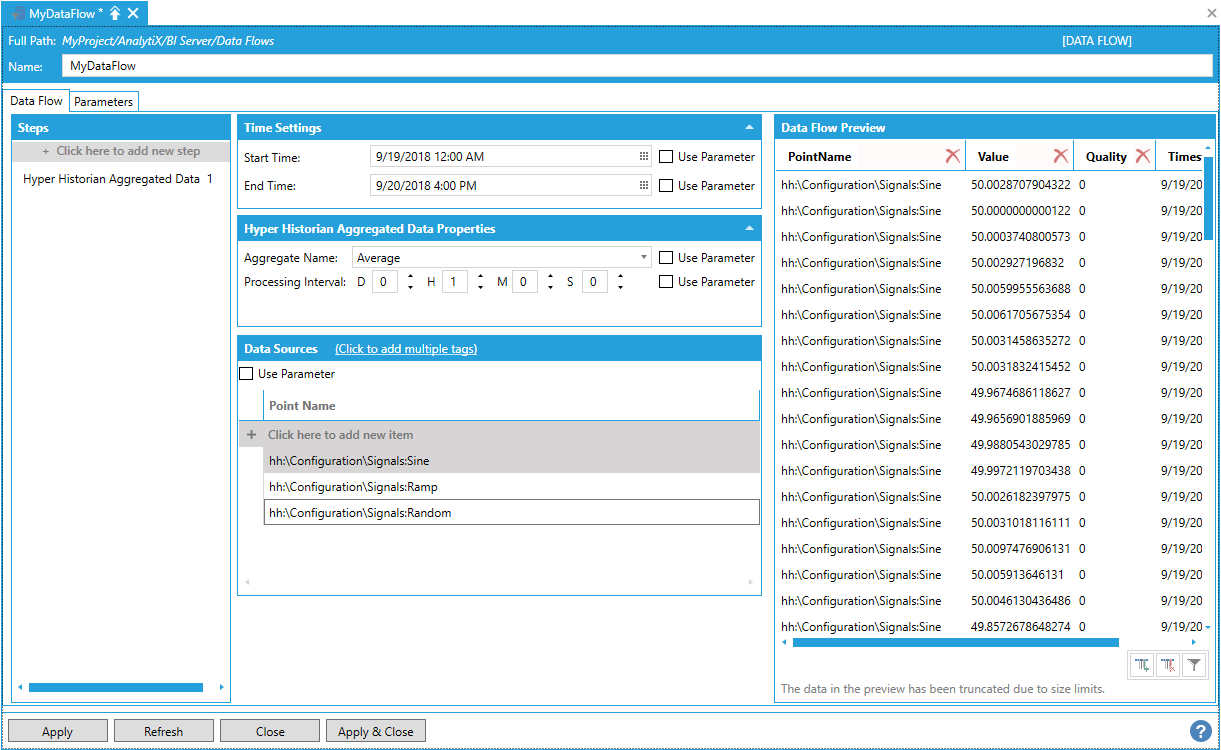This screenshot has width=1221, height=750.
Task: Click the Start Time input field
Action: 511,157
